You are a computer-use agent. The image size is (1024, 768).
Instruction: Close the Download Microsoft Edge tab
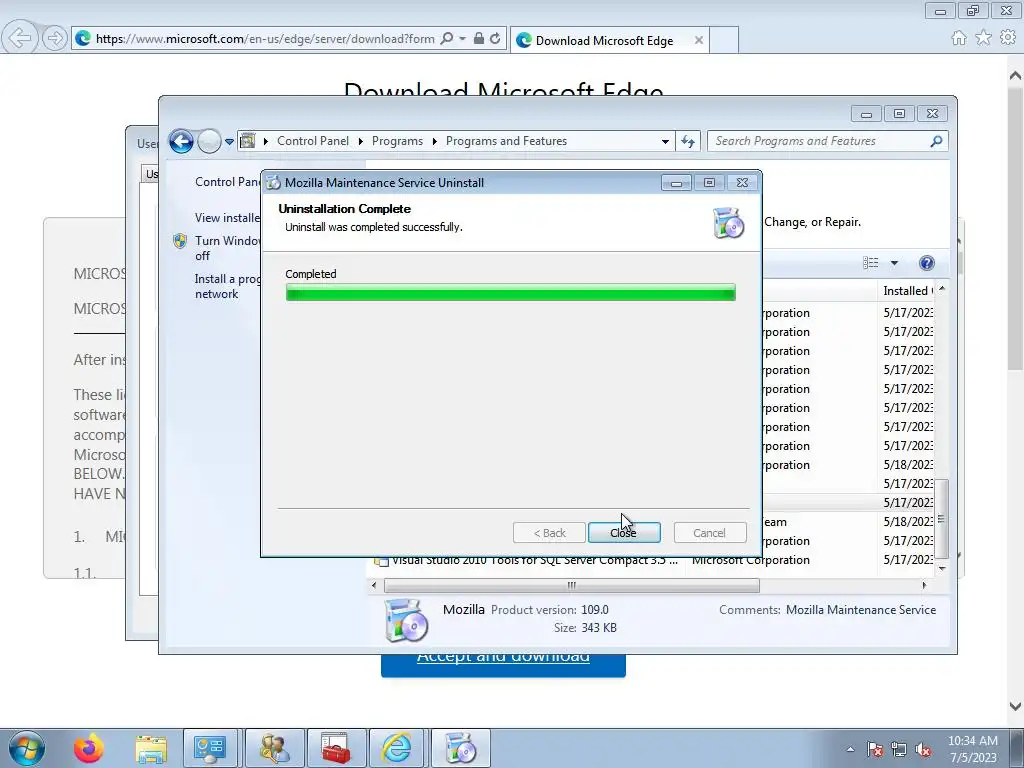pos(699,40)
